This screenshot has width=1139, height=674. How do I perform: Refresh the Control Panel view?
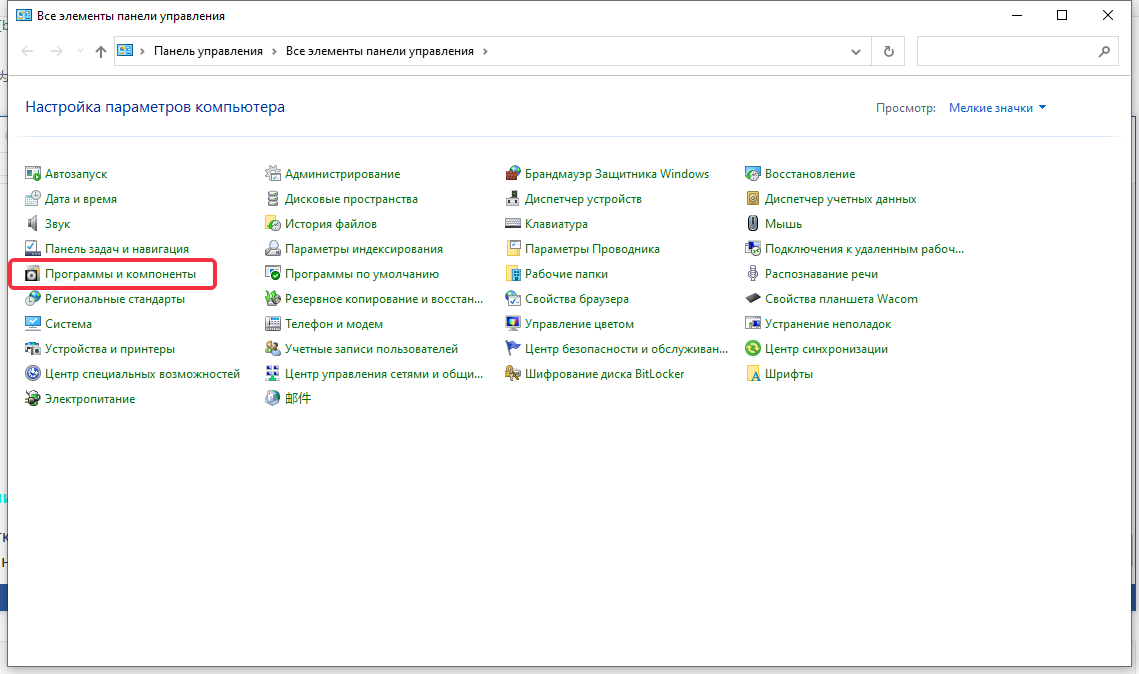pyautogui.click(x=888, y=52)
